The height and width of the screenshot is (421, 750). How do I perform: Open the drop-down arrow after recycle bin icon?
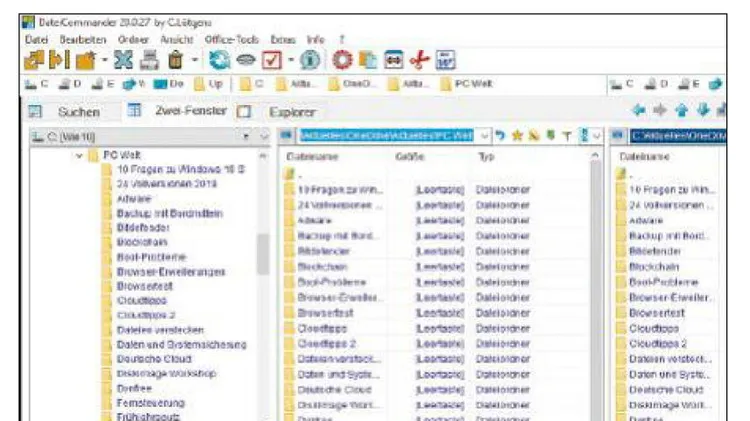195,60
